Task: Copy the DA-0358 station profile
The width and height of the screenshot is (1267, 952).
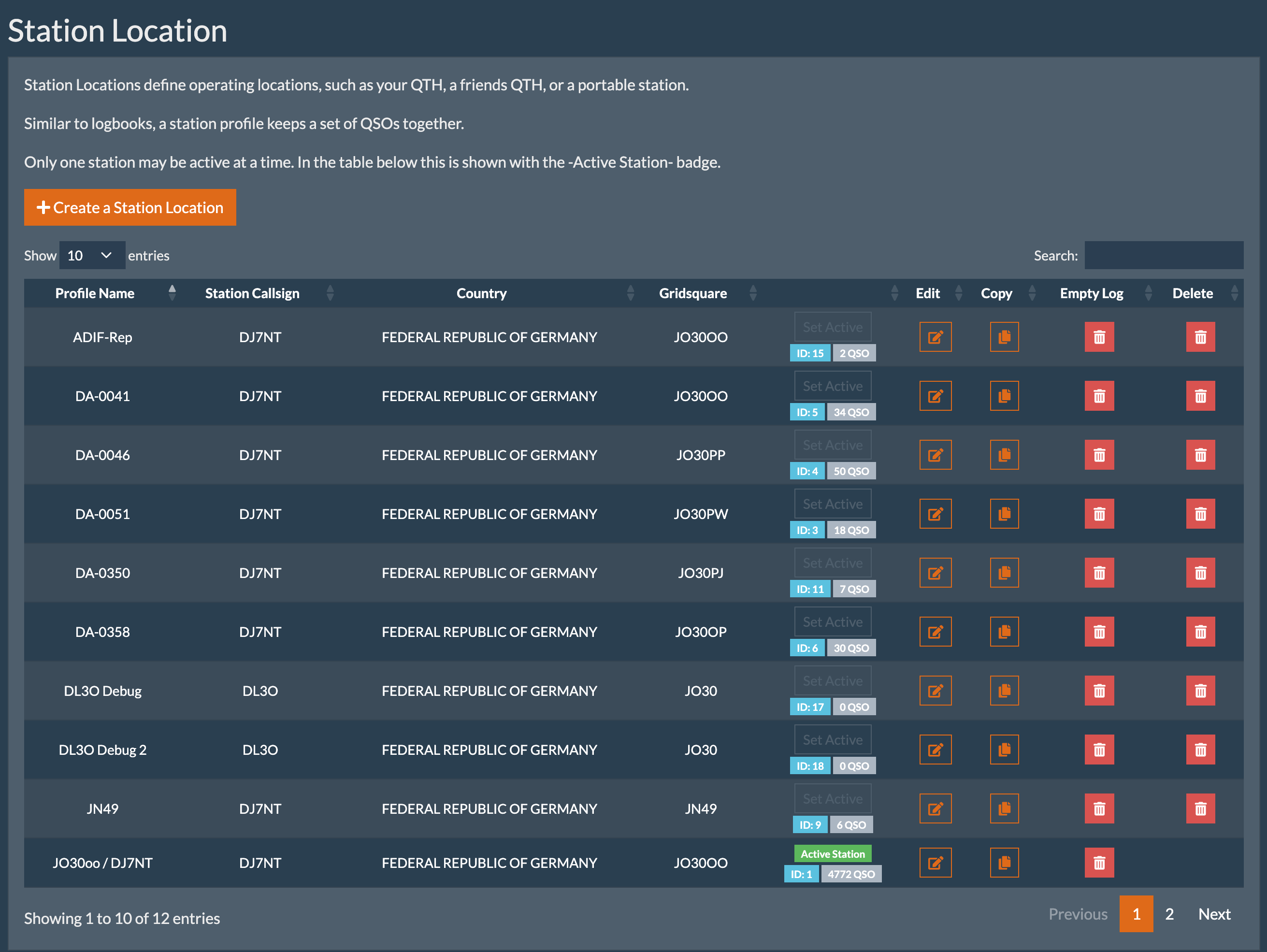Action: pos(1004,632)
